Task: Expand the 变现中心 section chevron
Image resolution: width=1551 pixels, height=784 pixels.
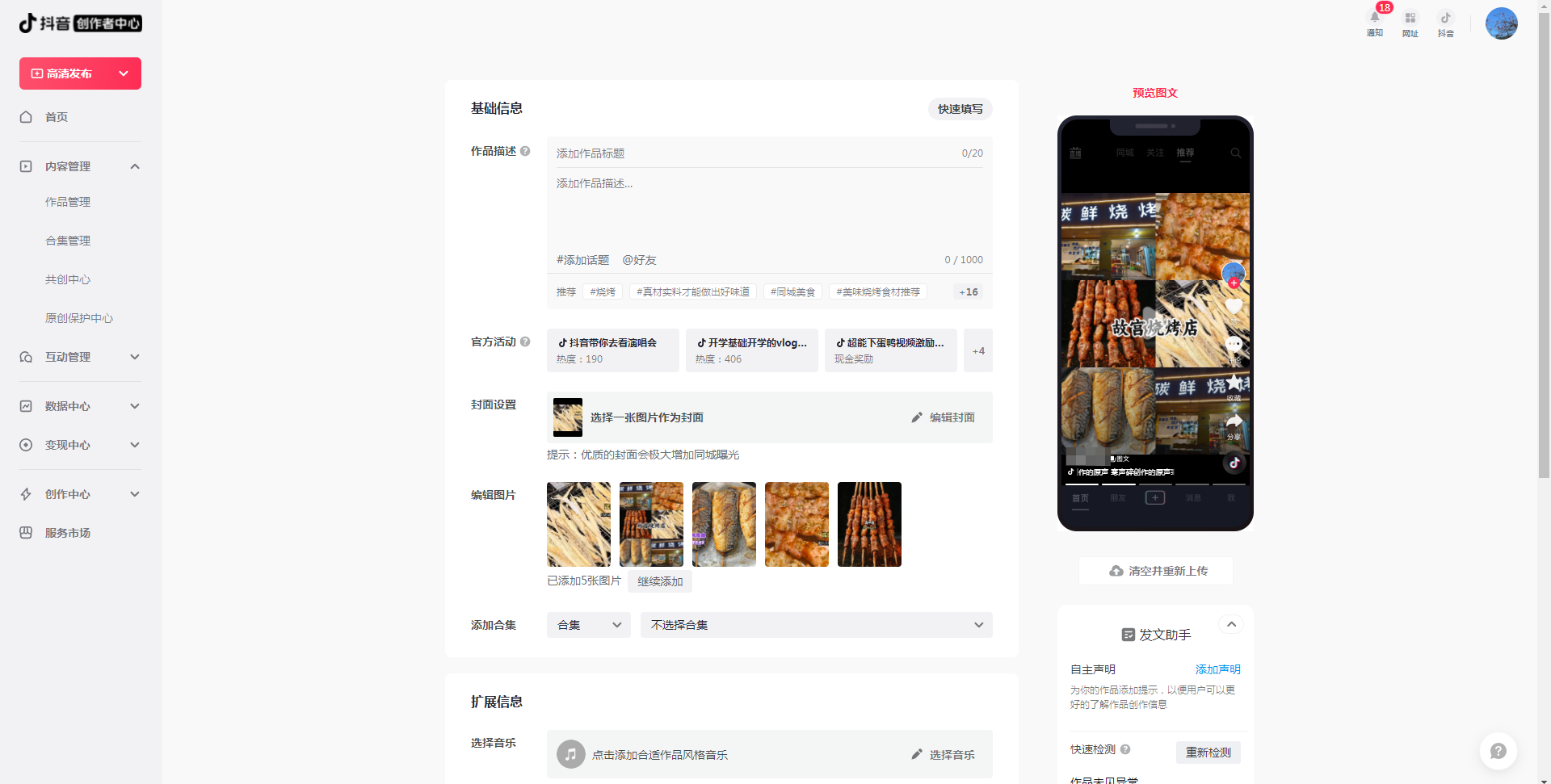Action: (x=135, y=445)
